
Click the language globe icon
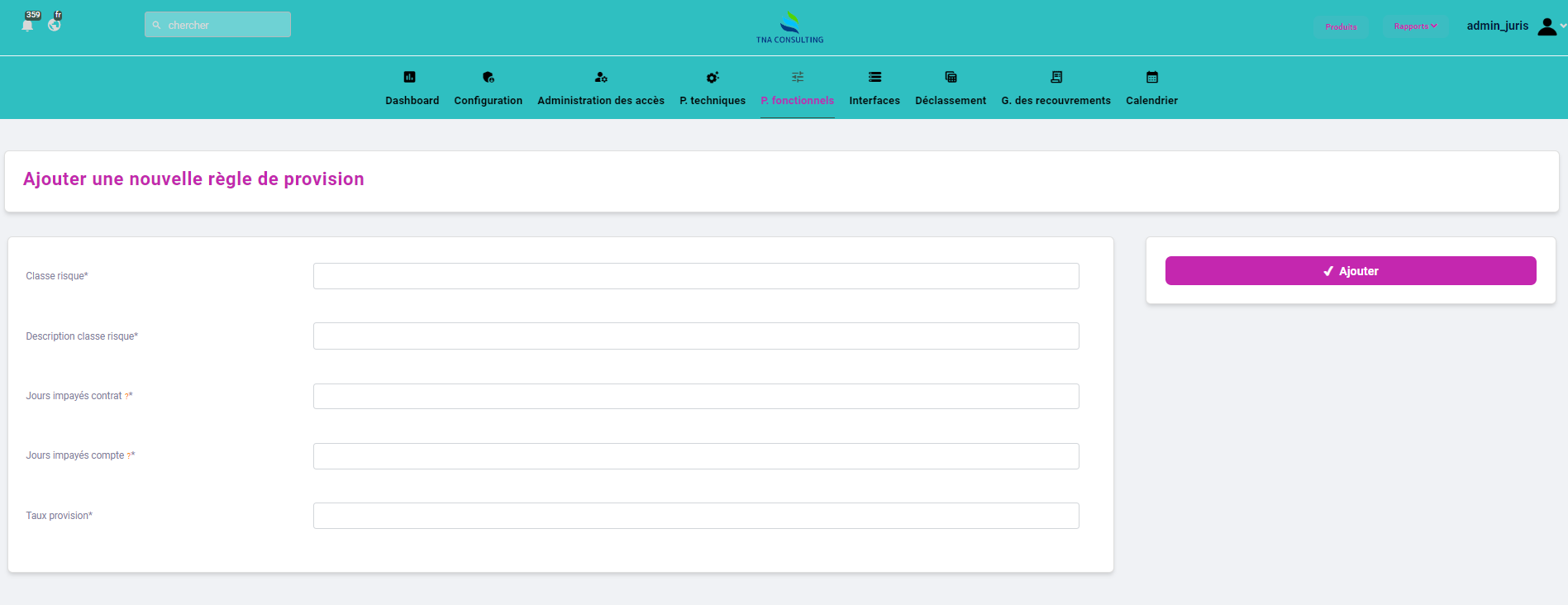[55, 25]
